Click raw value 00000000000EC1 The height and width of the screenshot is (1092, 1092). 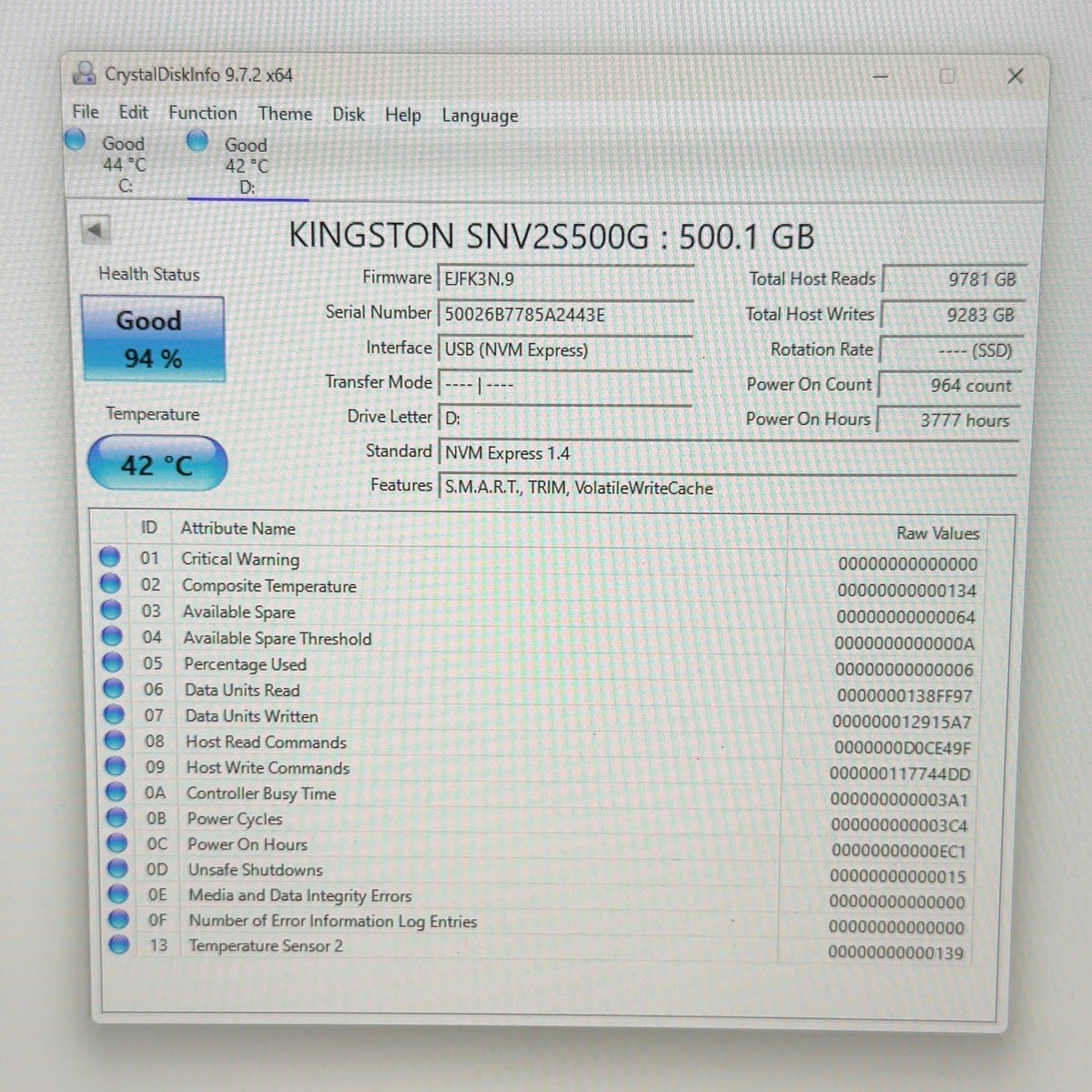(x=898, y=852)
